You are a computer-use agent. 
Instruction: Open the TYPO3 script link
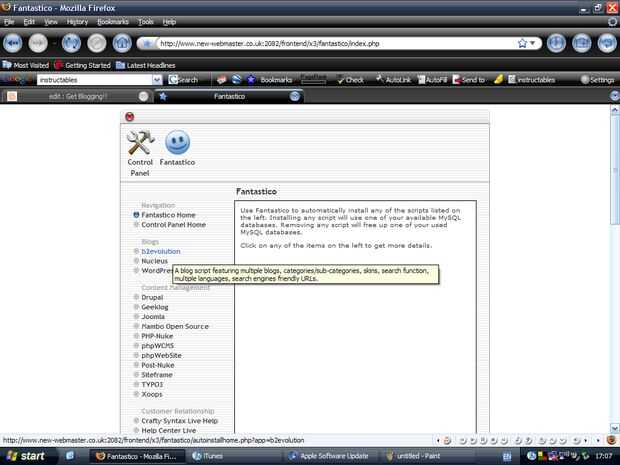(152, 384)
